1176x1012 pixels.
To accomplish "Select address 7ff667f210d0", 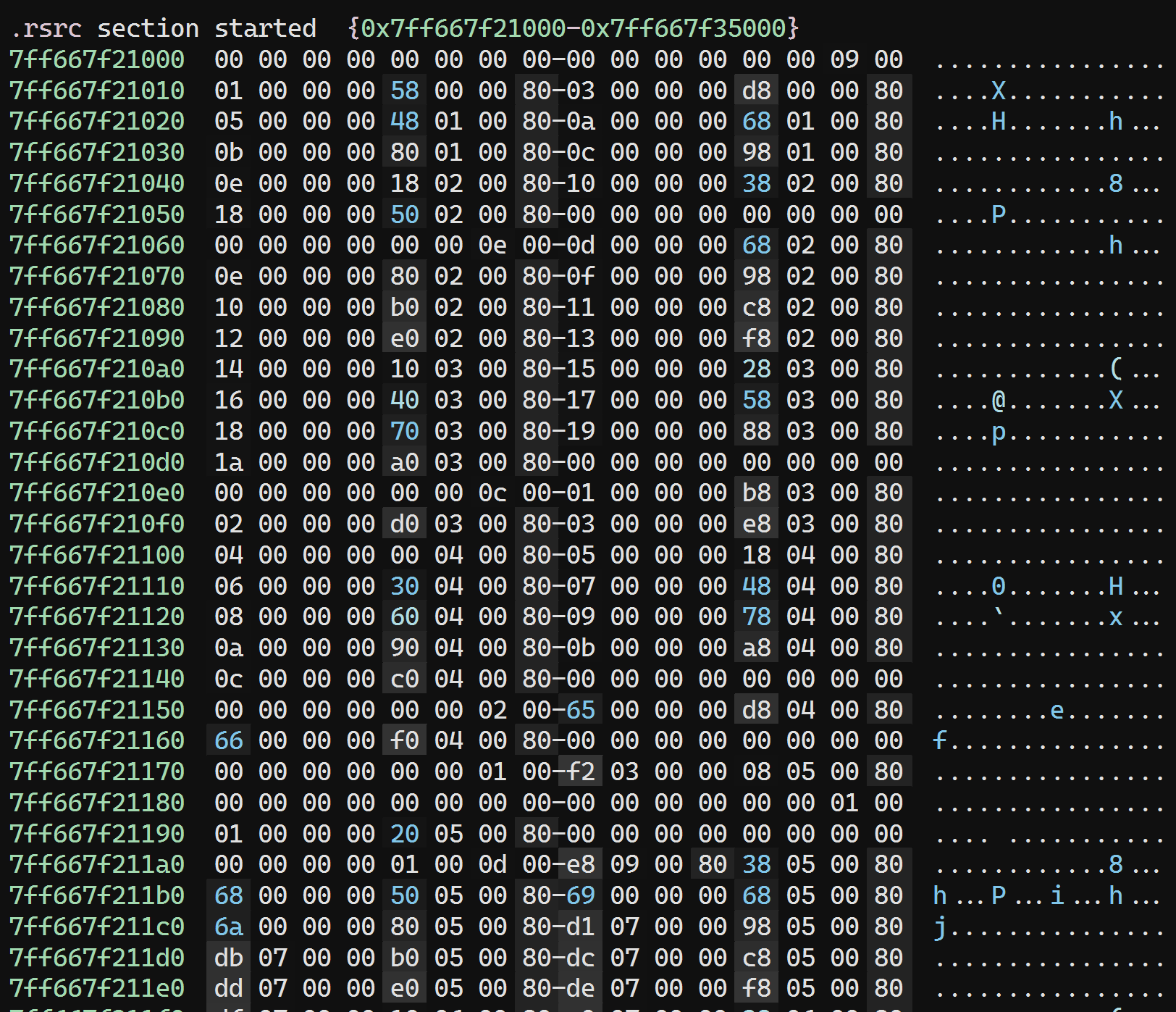I will (x=97, y=462).
